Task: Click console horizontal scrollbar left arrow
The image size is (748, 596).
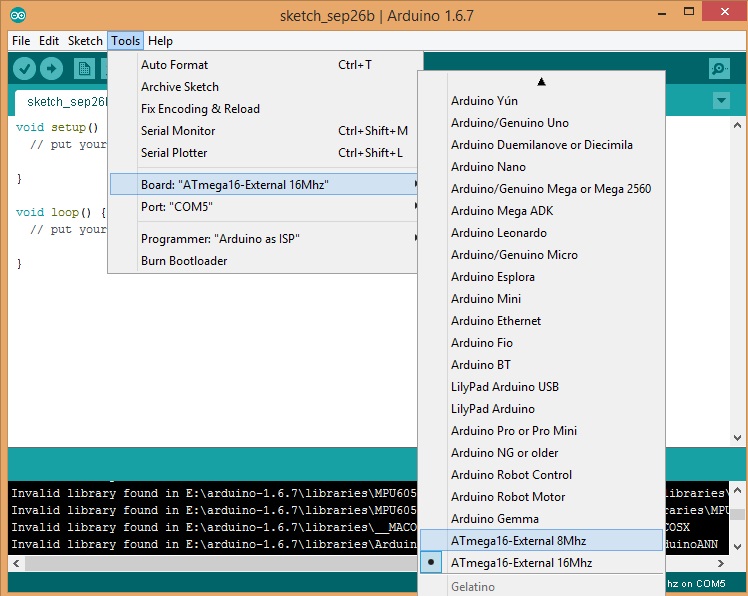Action: pyautogui.click(x=16, y=563)
